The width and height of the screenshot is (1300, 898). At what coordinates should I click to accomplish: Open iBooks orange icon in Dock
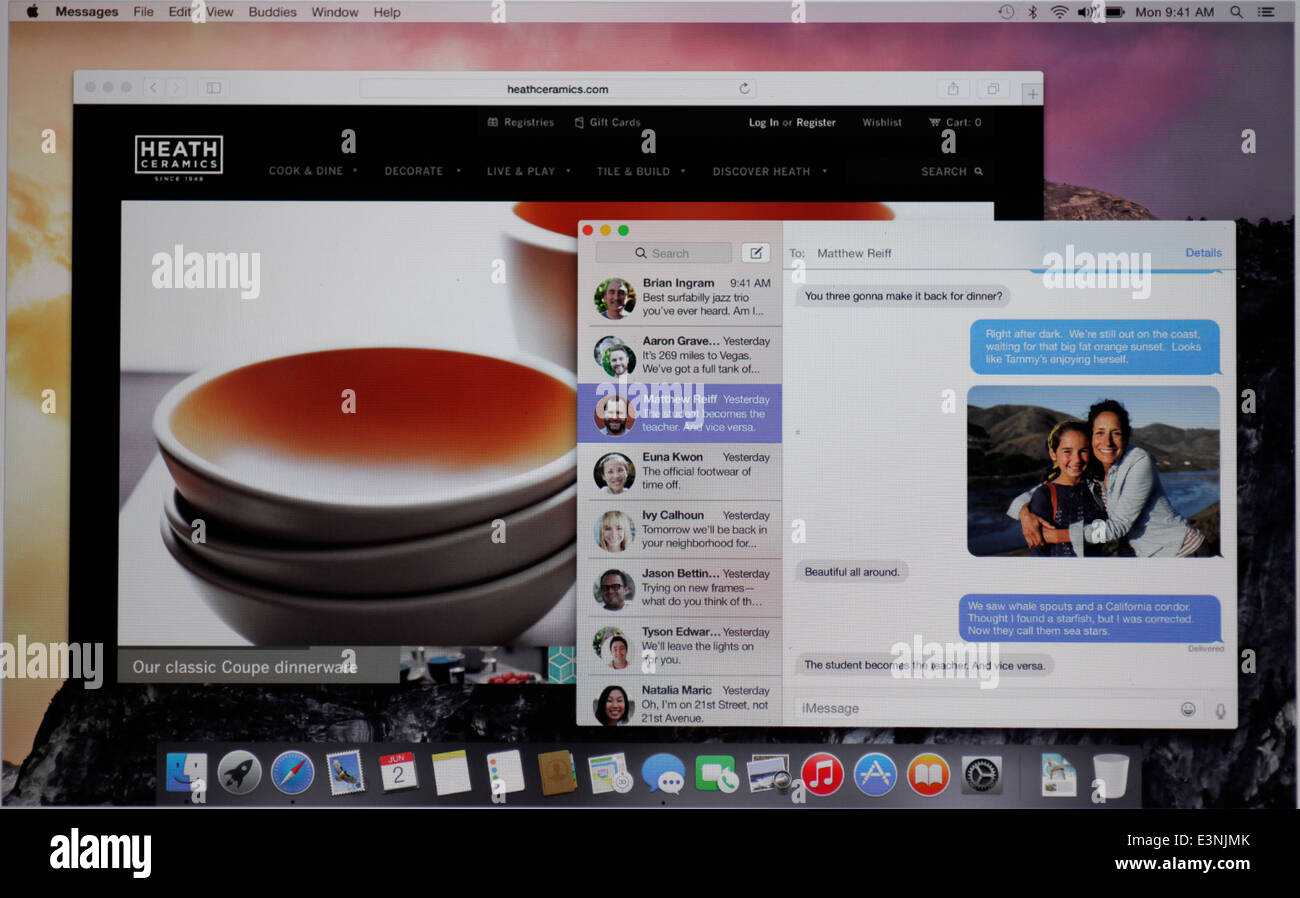(x=928, y=774)
